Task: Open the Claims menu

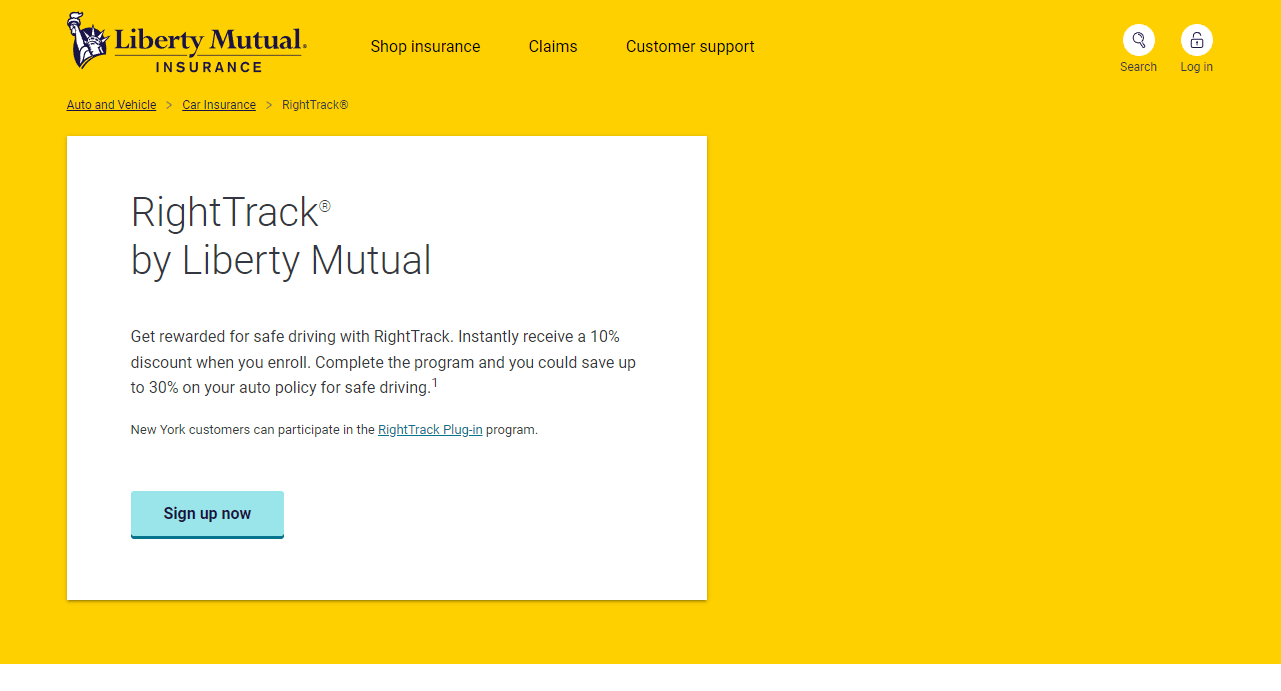Action: (x=553, y=46)
